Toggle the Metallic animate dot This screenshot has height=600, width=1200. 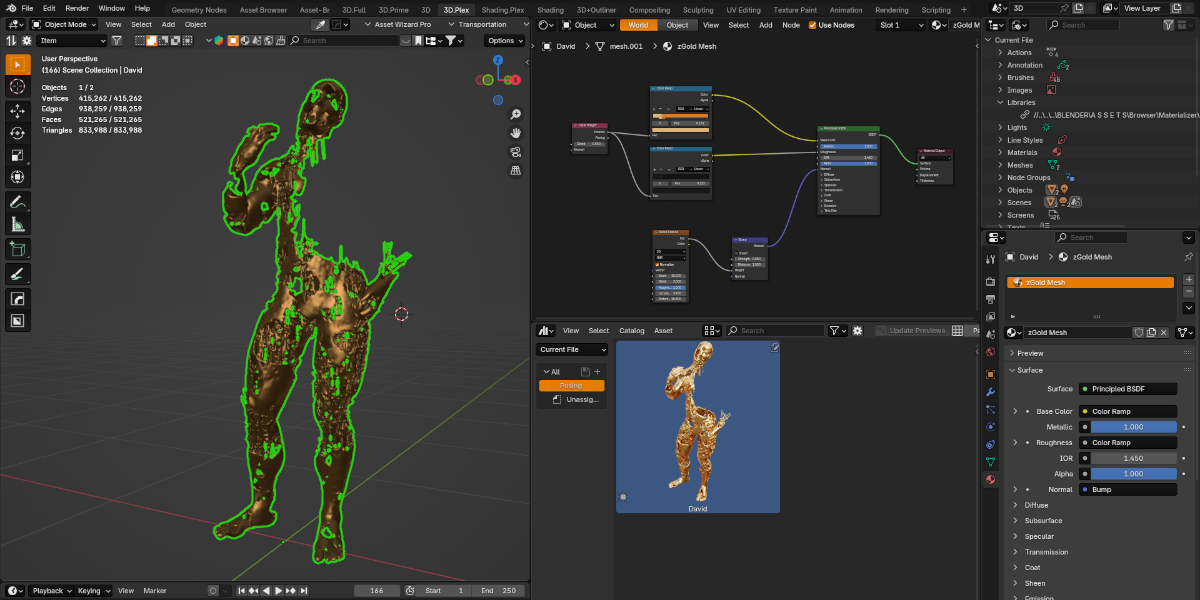[1184, 427]
